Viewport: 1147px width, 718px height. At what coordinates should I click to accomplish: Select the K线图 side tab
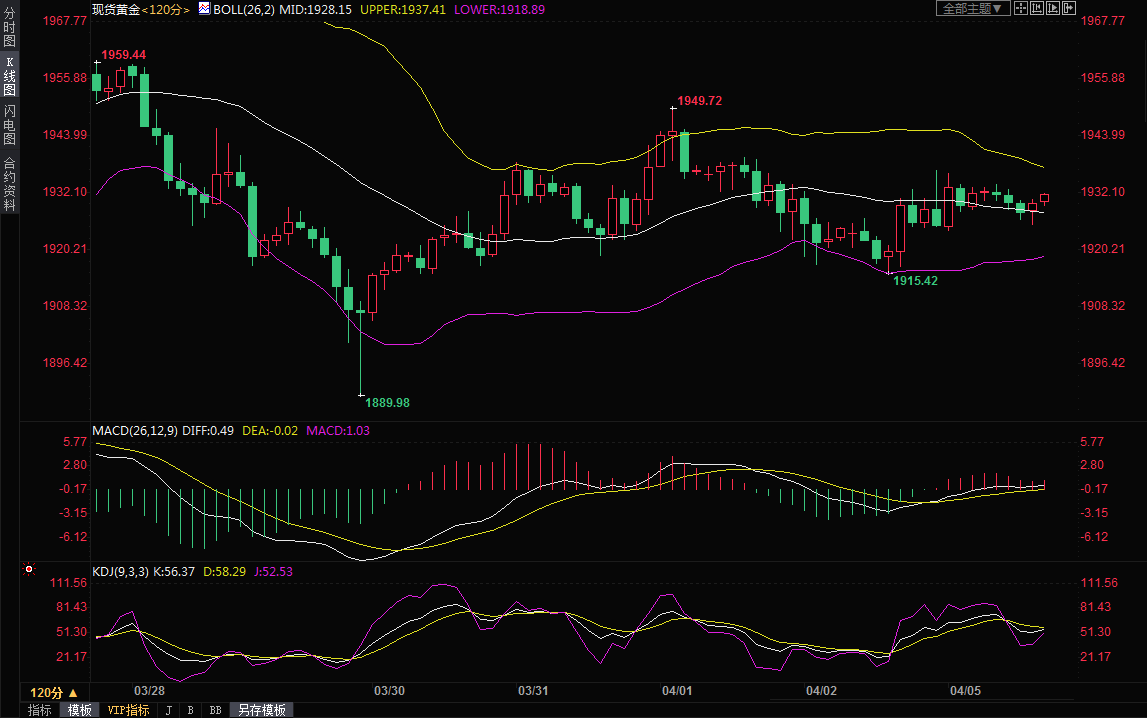[x=9, y=76]
